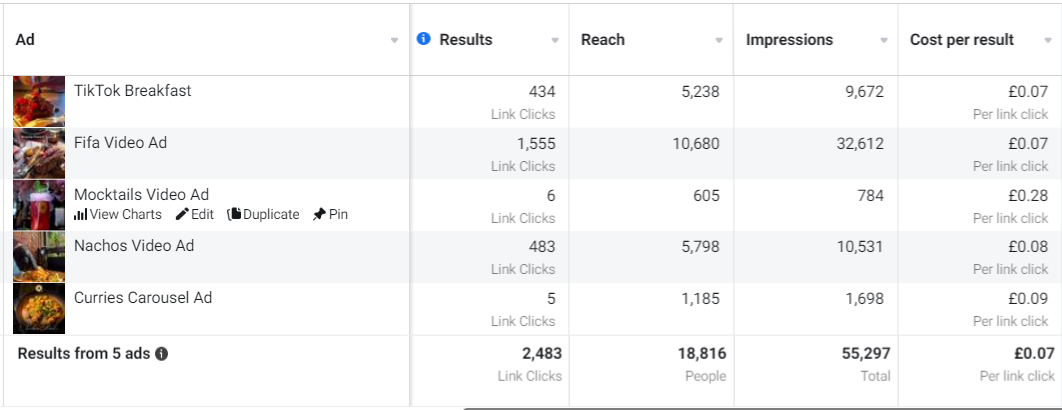Edit the Mocktails Video Ad
This screenshot has height=410, width=1062.
pos(195,215)
